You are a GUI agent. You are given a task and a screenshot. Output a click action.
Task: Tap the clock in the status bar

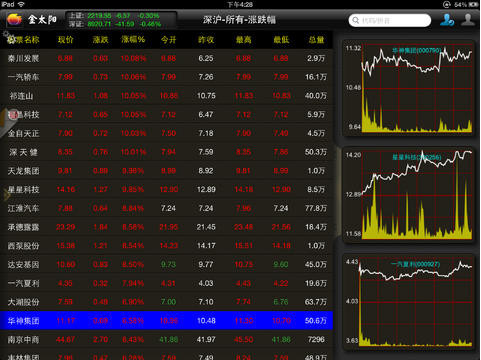click(x=240, y=4)
